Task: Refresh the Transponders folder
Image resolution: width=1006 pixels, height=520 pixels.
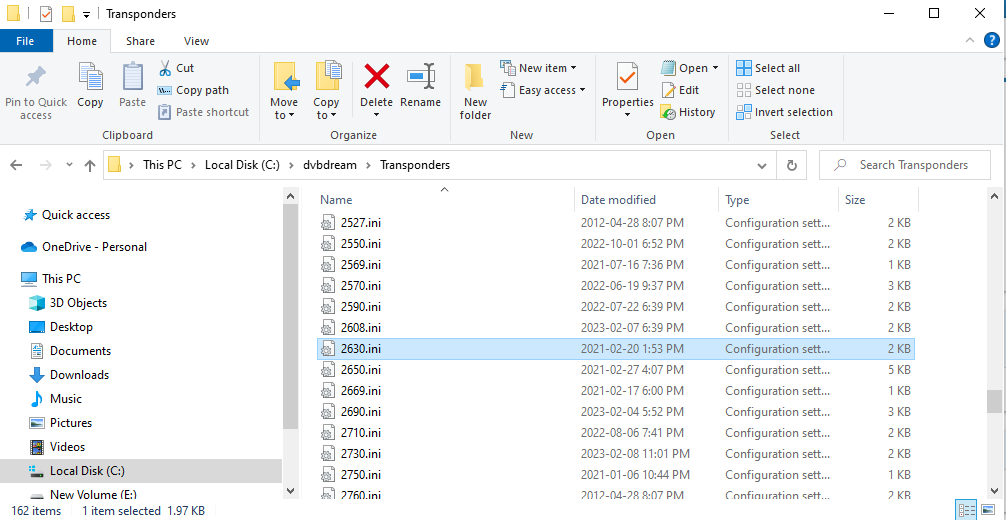Action: [x=792, y=165]
